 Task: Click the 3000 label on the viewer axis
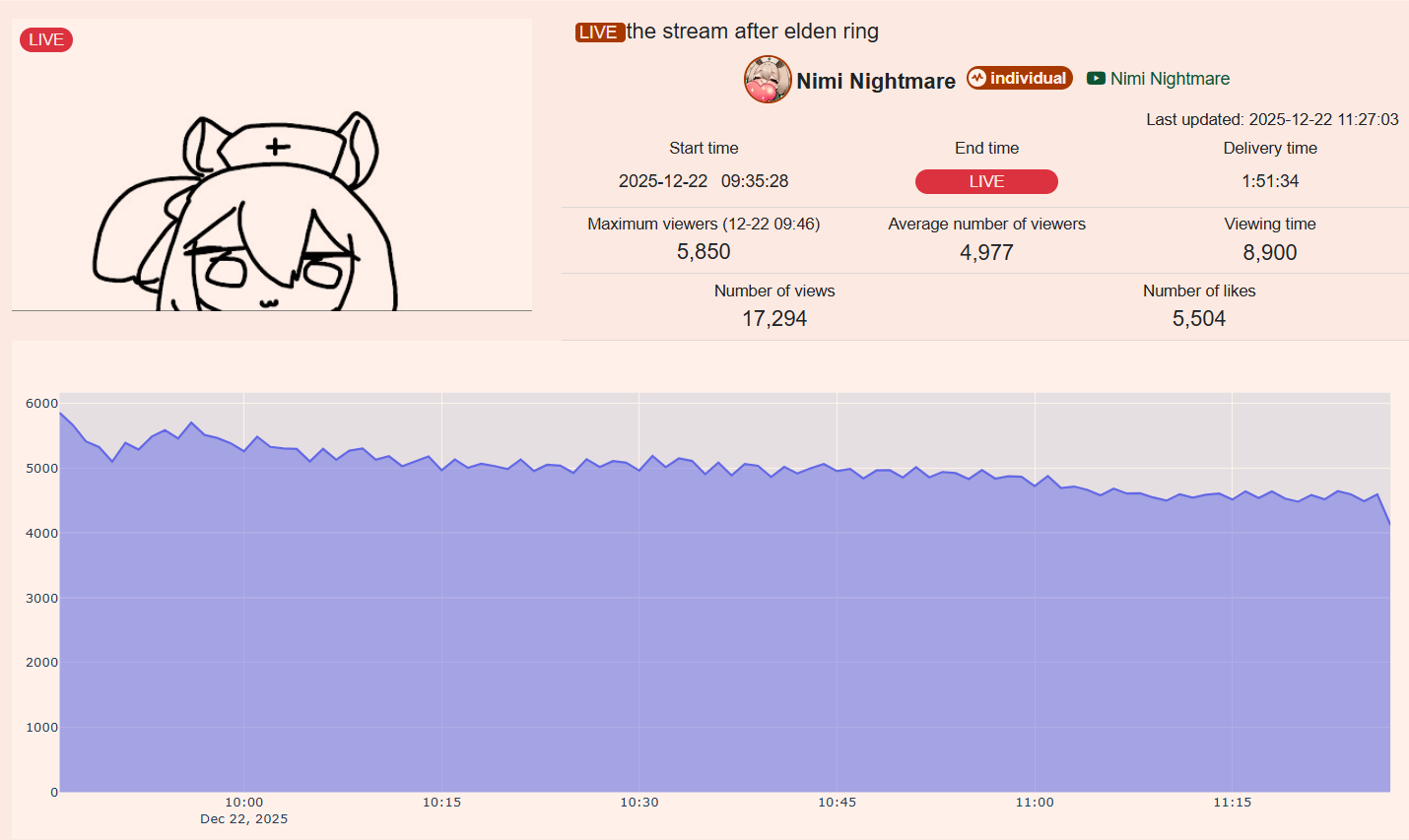(41, 598)
